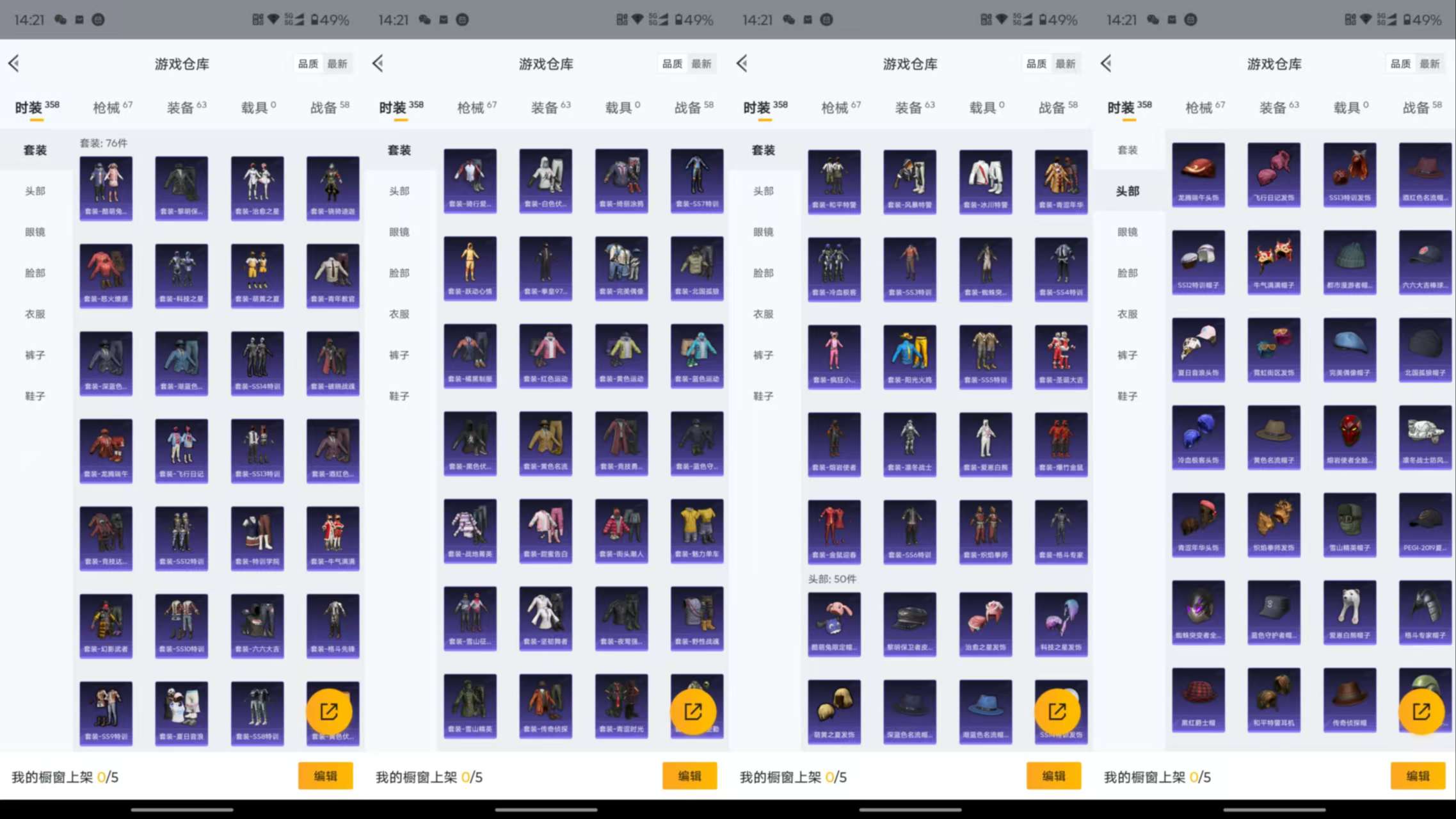Select the 套装-爱惠白熊 outfit tile

pyautogui.click(x=986, y=444)
